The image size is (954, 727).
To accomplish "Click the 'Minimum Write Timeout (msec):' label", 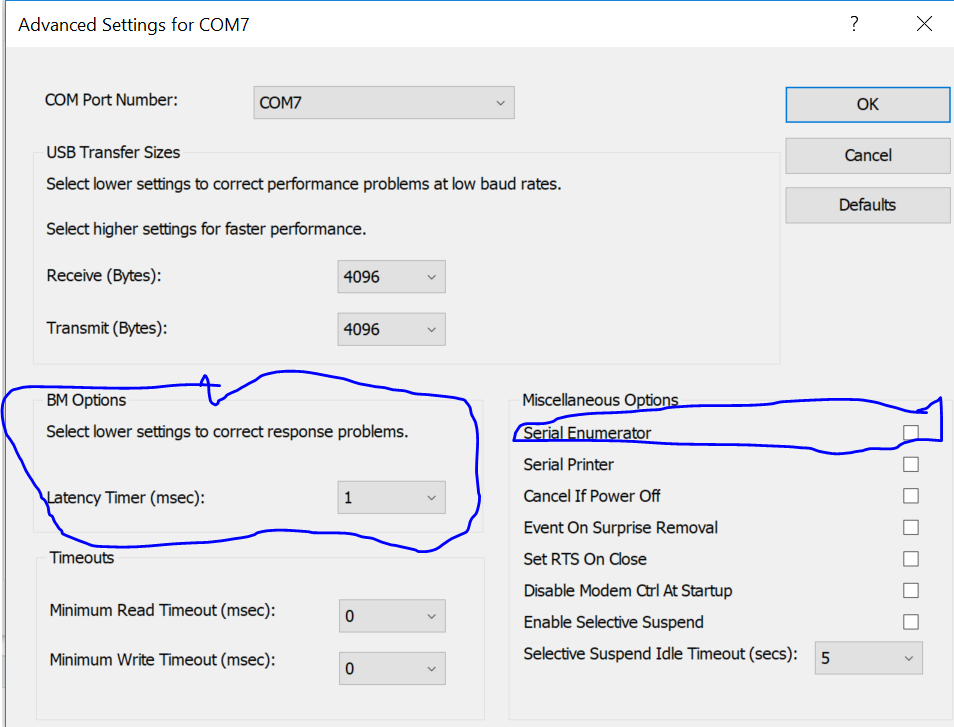I will [162, 660].
